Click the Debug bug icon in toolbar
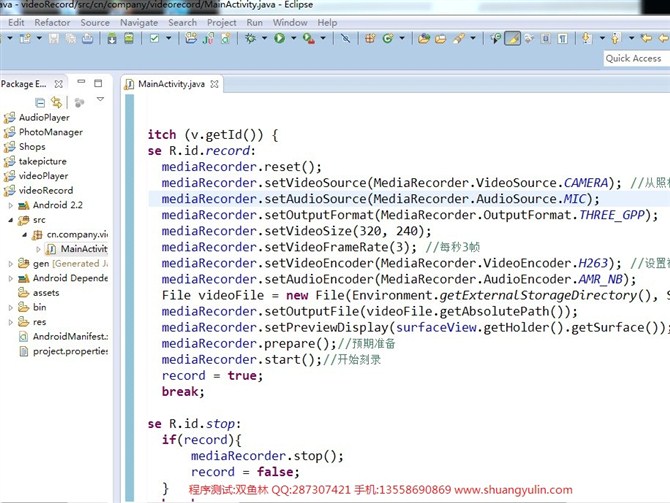Viewport: 670px width, 503px height. click(250, 38)
